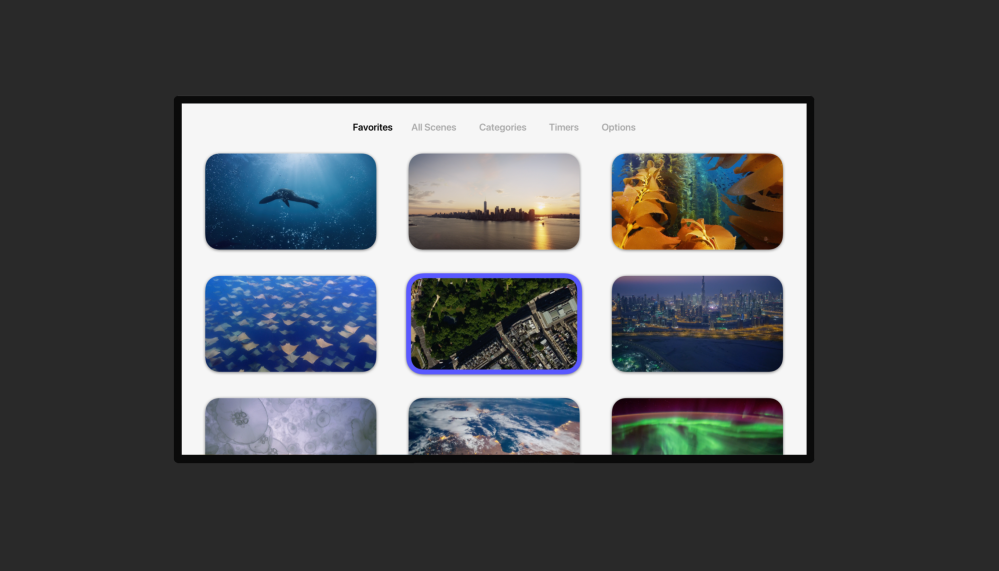This screenshot has width=999, height=571.
Task: Open the orange kelp forest scene
Action: pyautogui.click(x=697, y=201)
